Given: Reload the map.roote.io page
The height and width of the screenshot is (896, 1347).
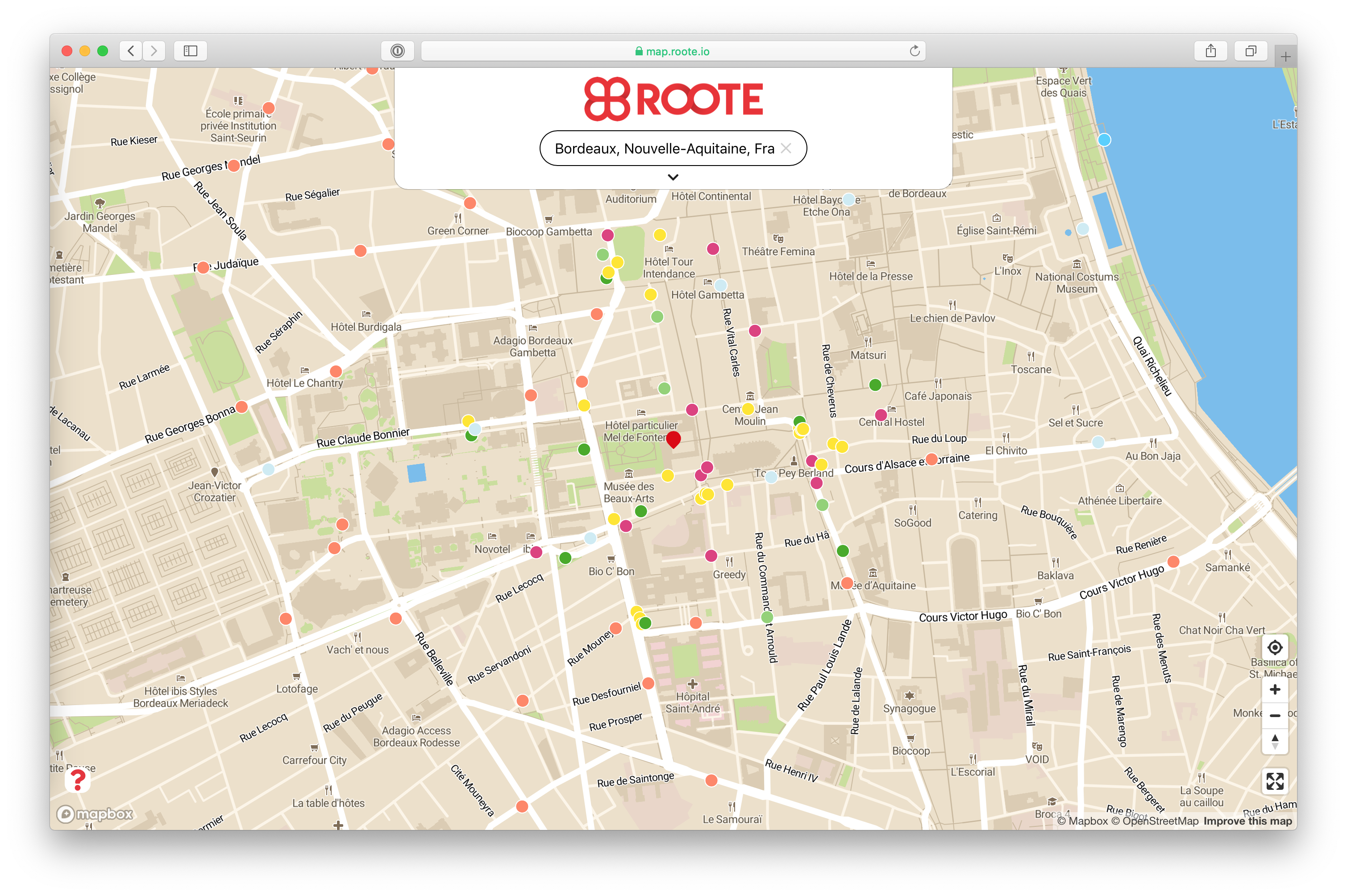Looking at the screenshot, I should pos(915,51).
